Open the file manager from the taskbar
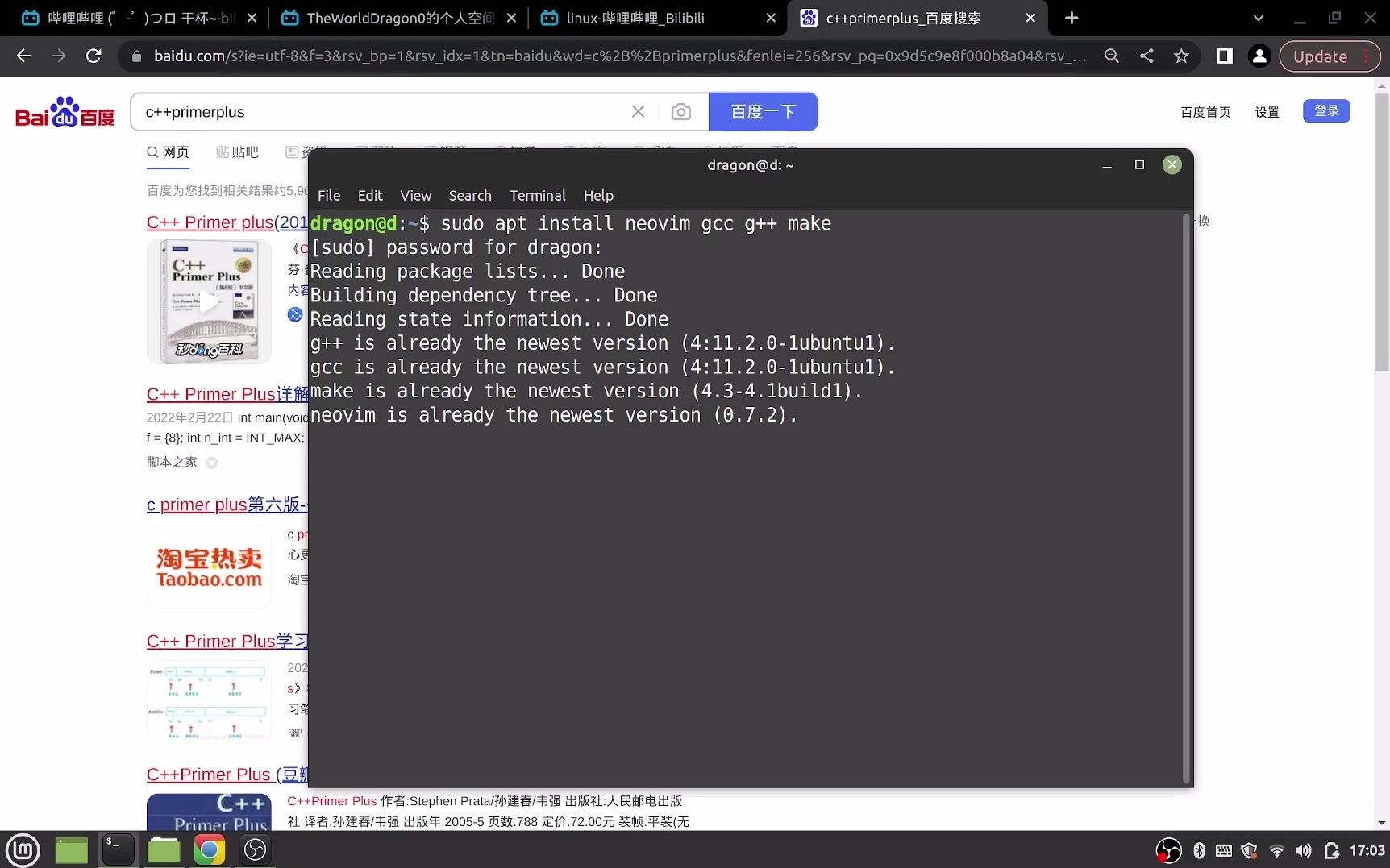 [164, 849]
